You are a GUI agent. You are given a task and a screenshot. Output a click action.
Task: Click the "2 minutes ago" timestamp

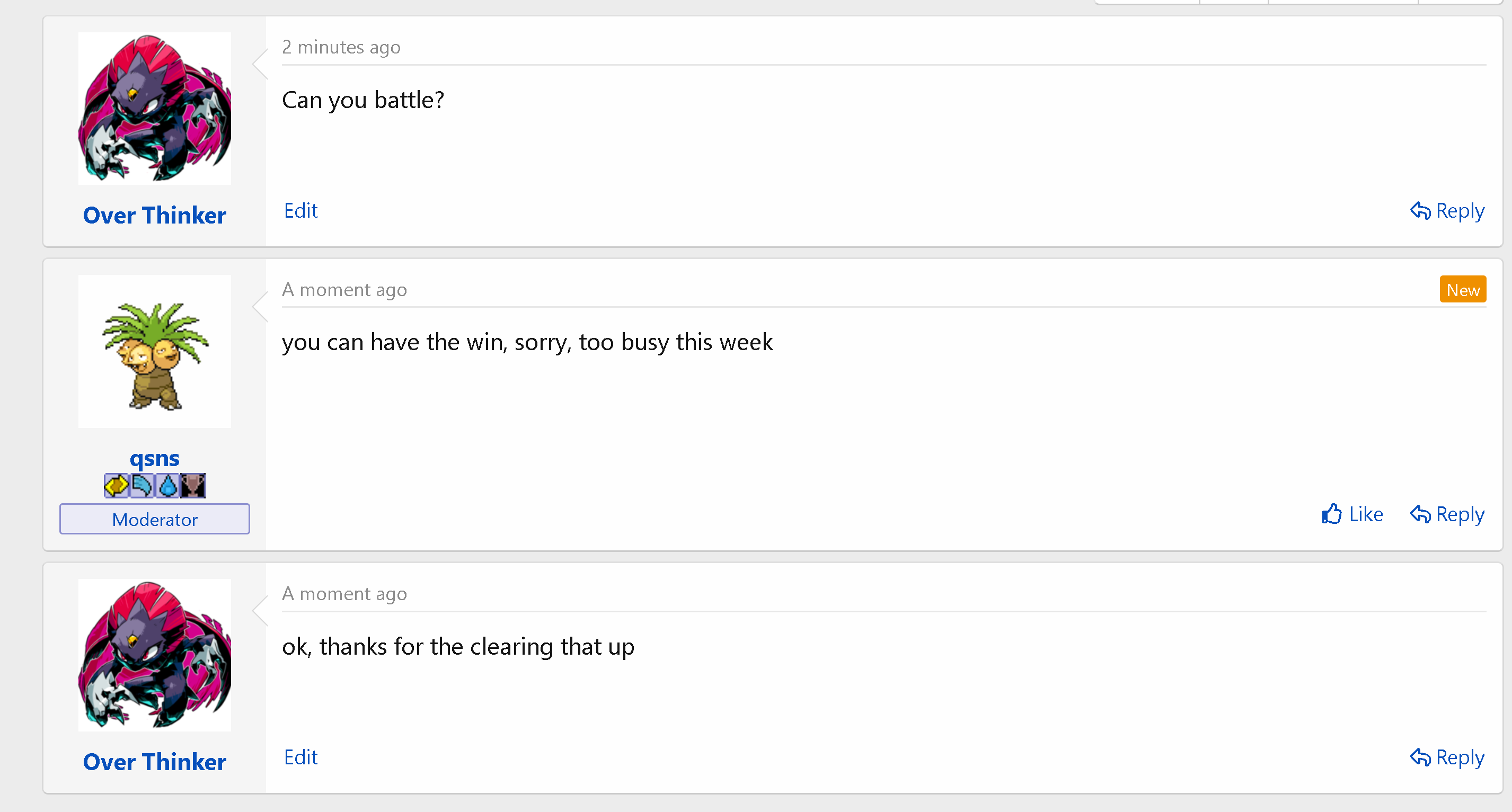click(341, 47)
